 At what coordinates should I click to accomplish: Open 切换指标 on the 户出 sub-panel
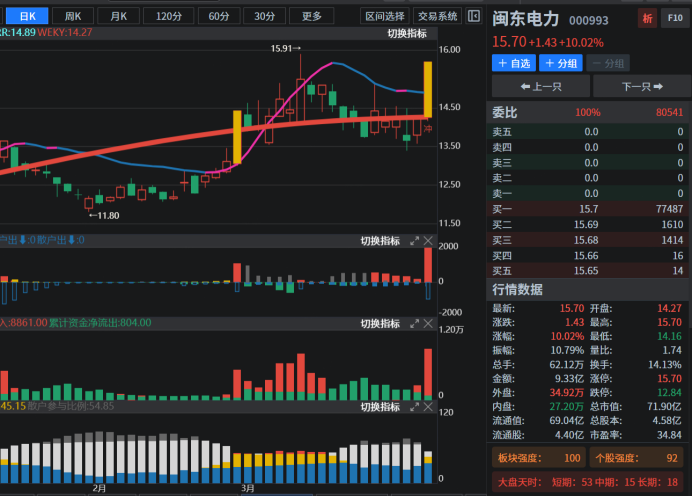(380, 241)
